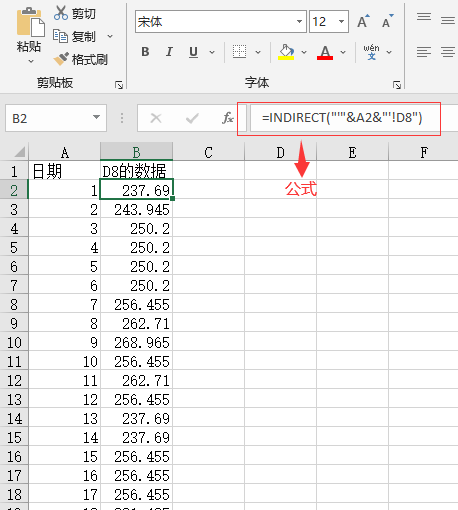Select the Format Painter (格式刷) tool
The width and height of the screenshot is (458, 510).
click(81, 59)
